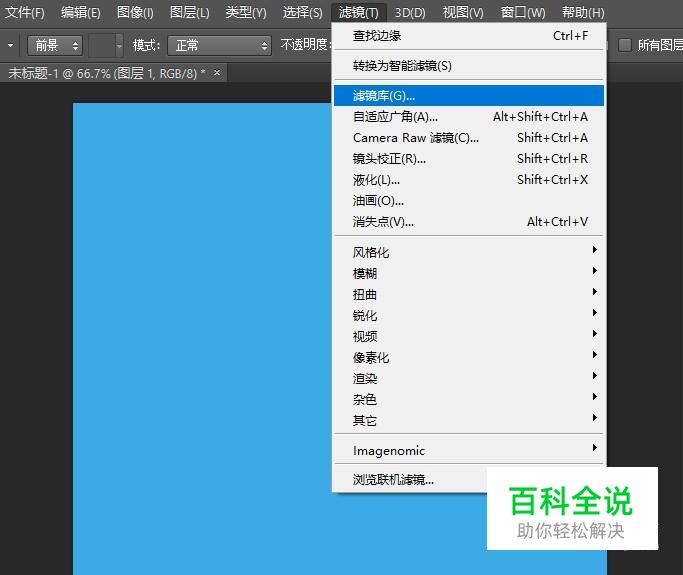Expand the 杂色 submenu
Screen dimensions: 683x575
point(469,399)
